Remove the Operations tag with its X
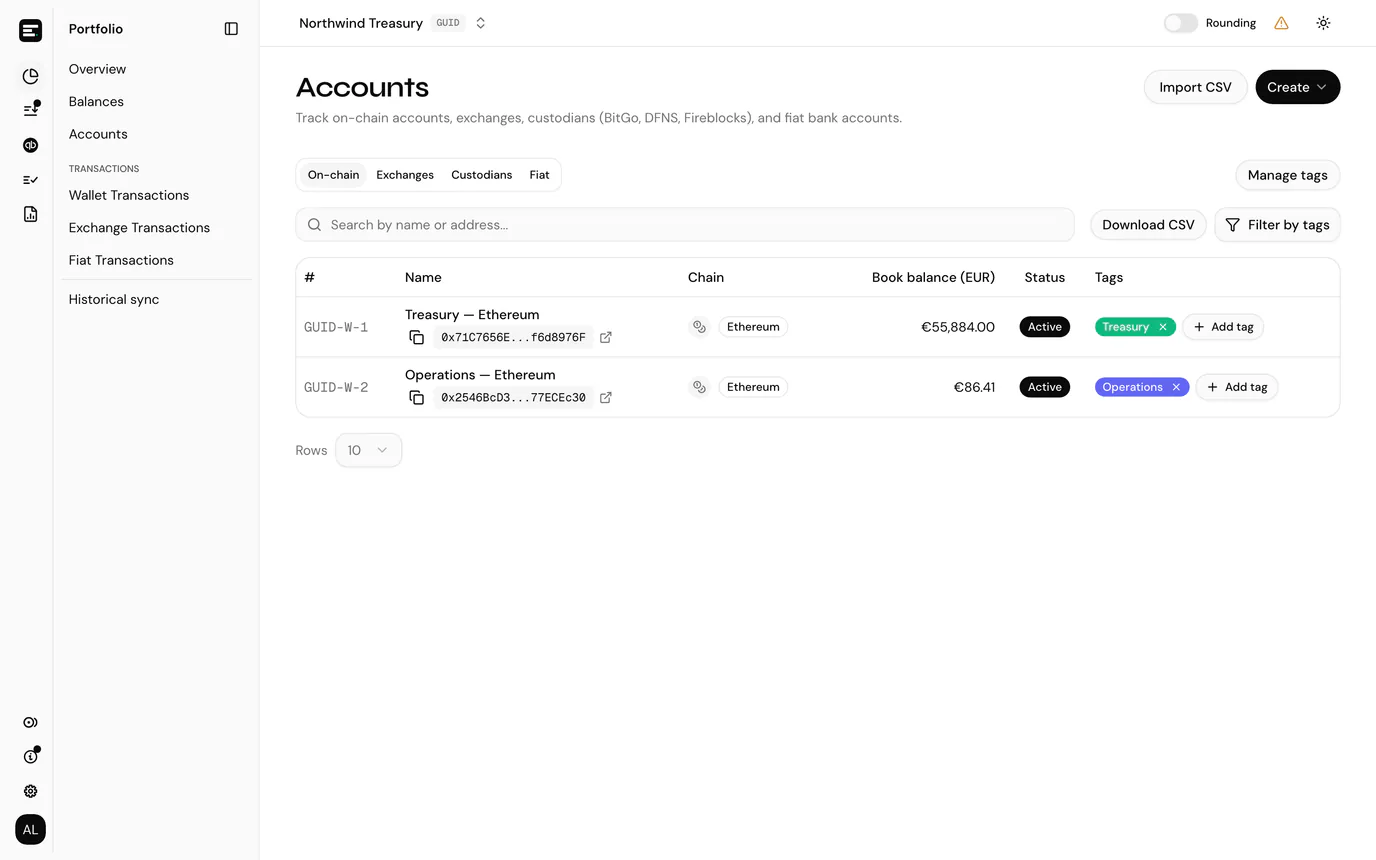This screenshot has height=860, width=1376. 1176,387
